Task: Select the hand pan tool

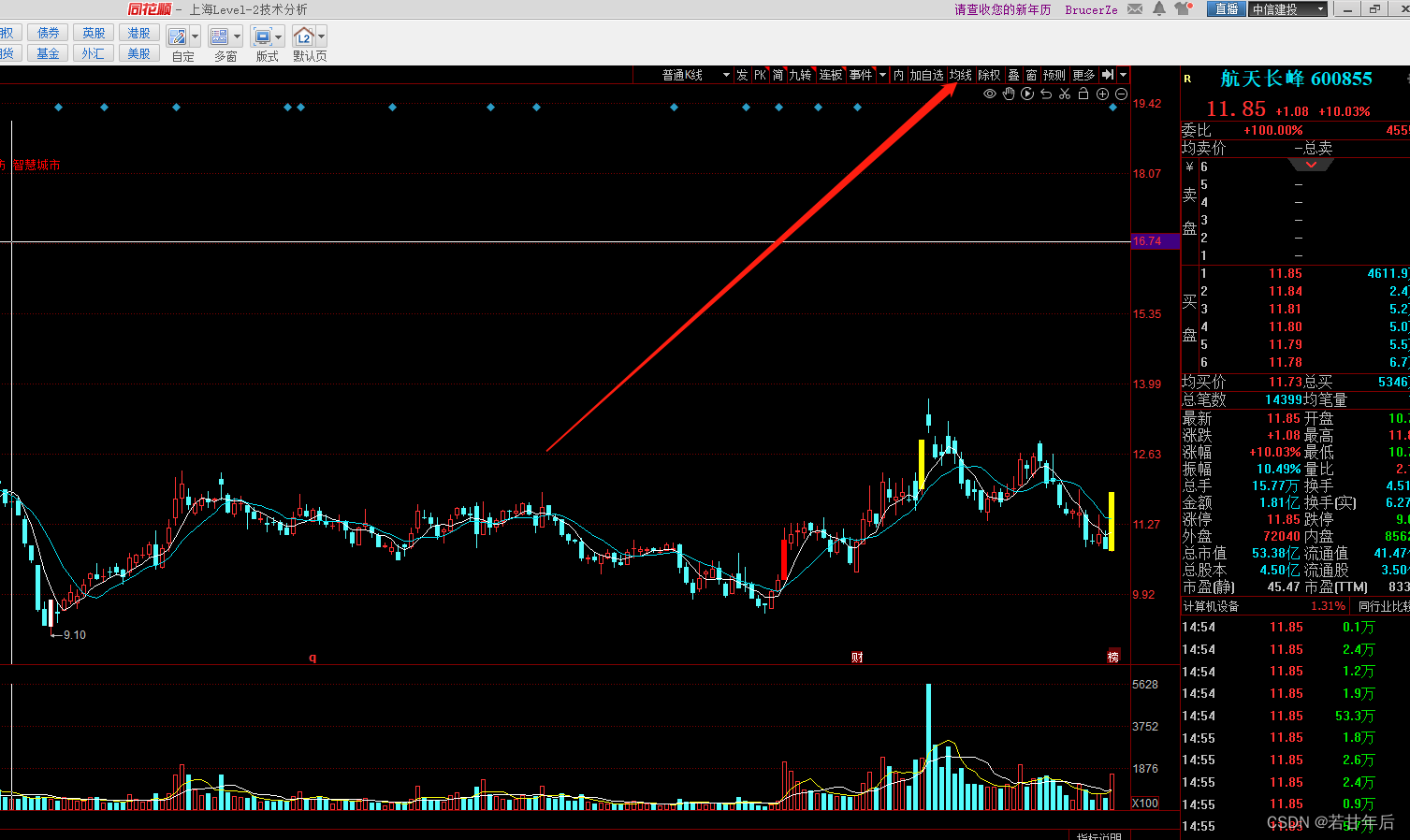Action: tap(1009, 94)
